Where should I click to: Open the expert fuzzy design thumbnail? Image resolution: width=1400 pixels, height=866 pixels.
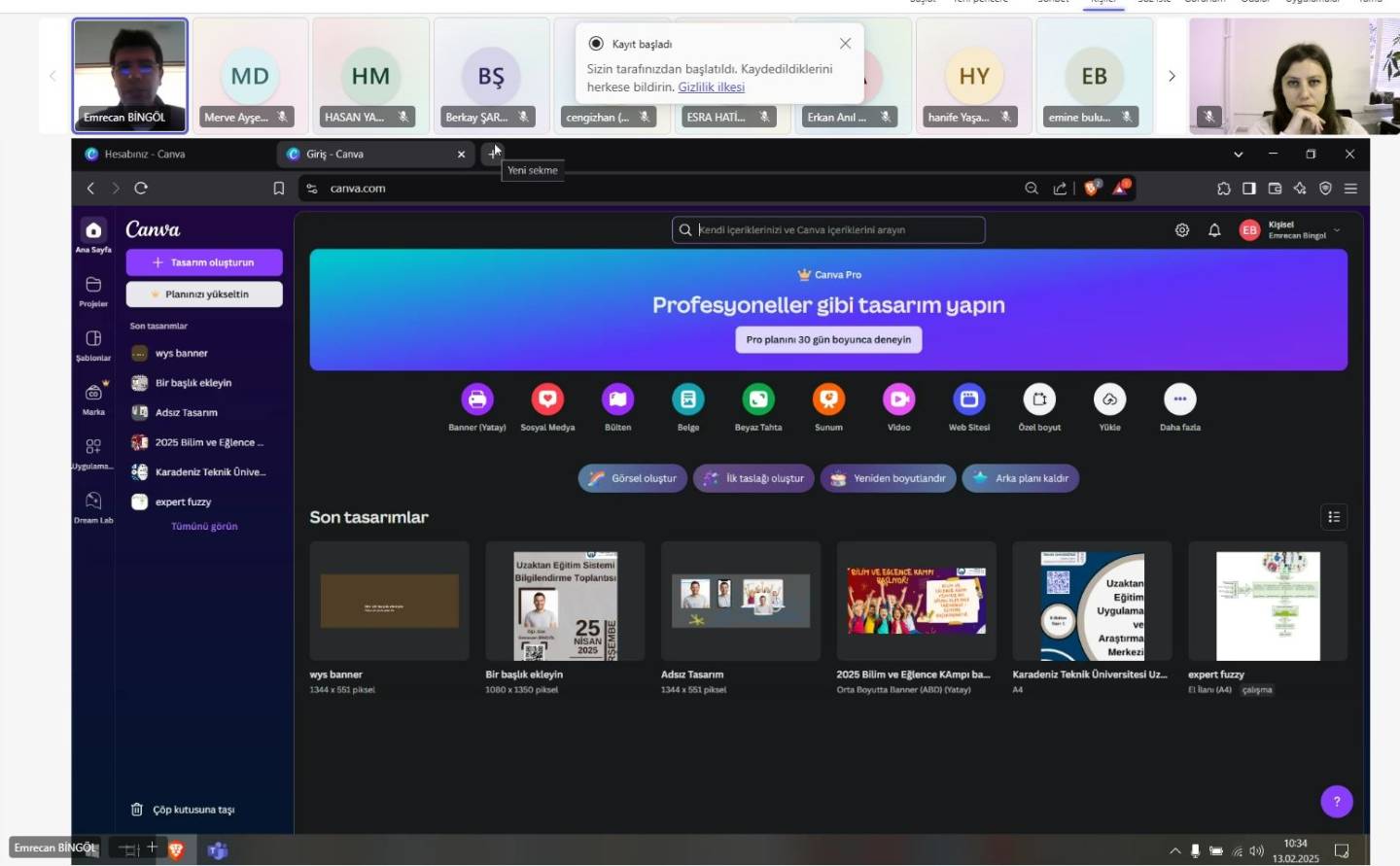pos(1268,601)
